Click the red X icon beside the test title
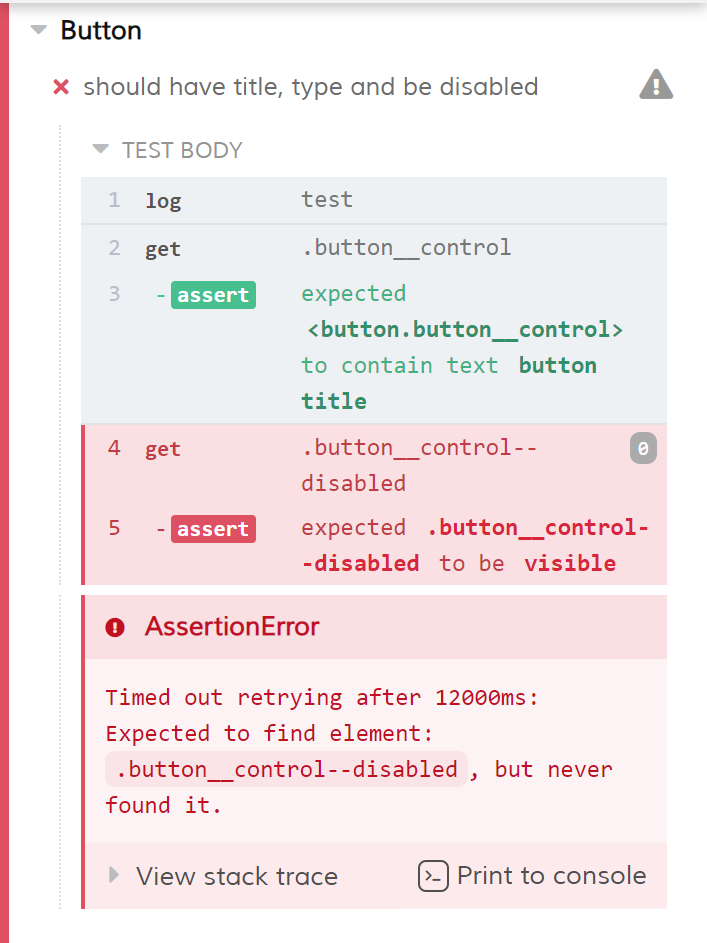This screenshot has width=707, height=943. (60, 87)
